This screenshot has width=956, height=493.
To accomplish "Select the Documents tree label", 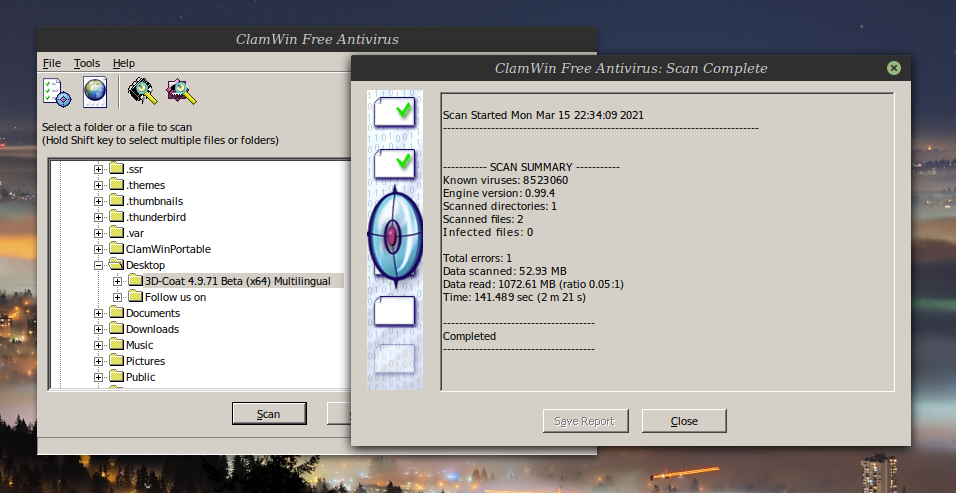I will (x=152, y=313).
